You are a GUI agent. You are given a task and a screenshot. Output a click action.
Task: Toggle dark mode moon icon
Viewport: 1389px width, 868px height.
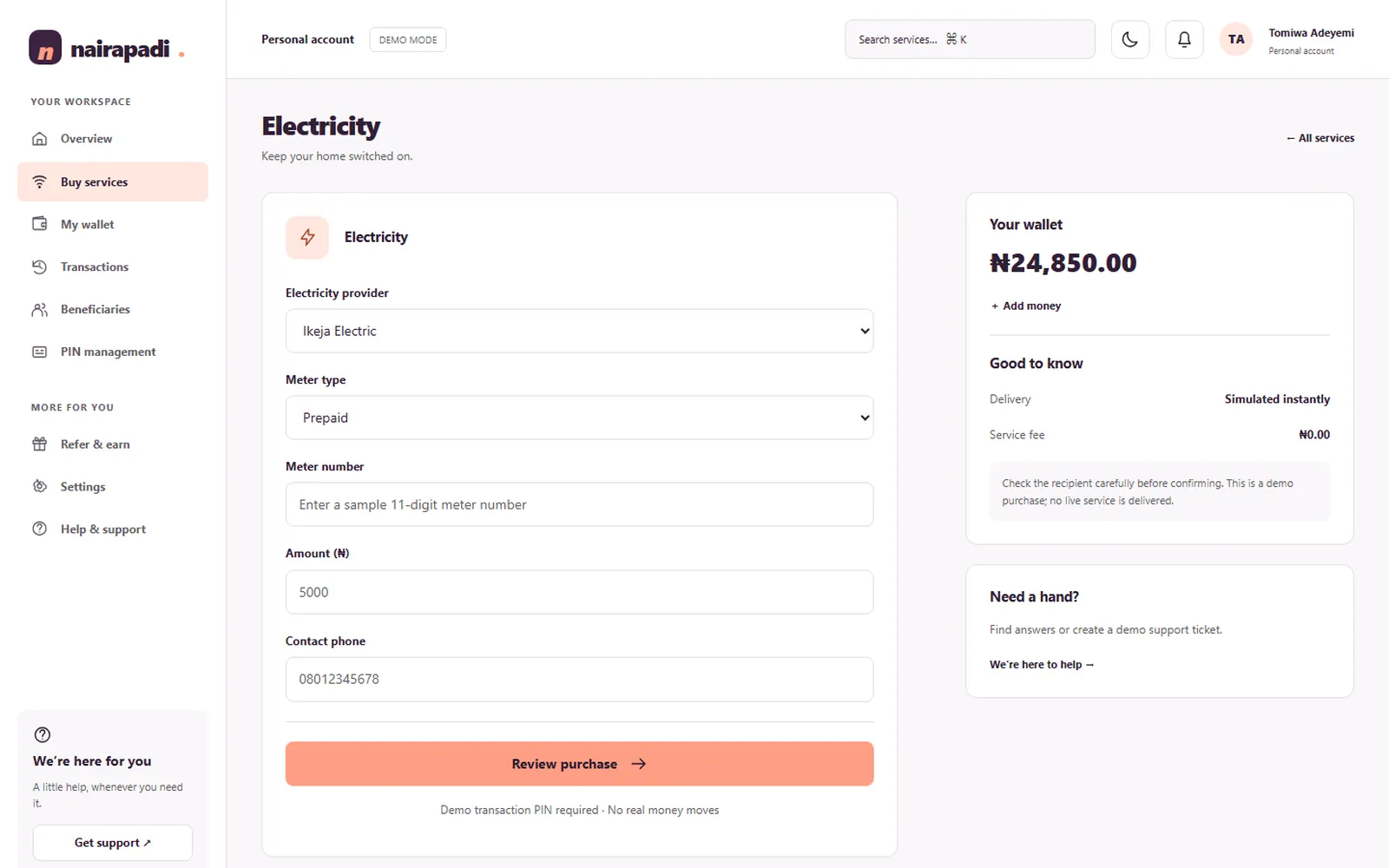point(1129,39)
